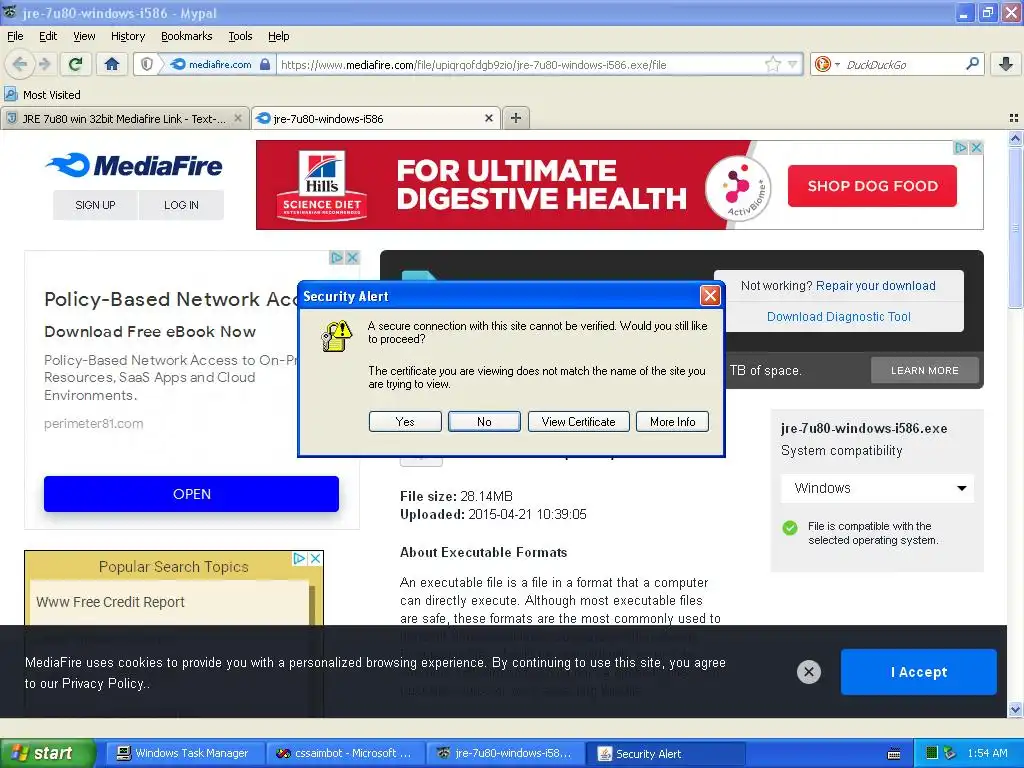Click the Repair your download link

[875, 286]
